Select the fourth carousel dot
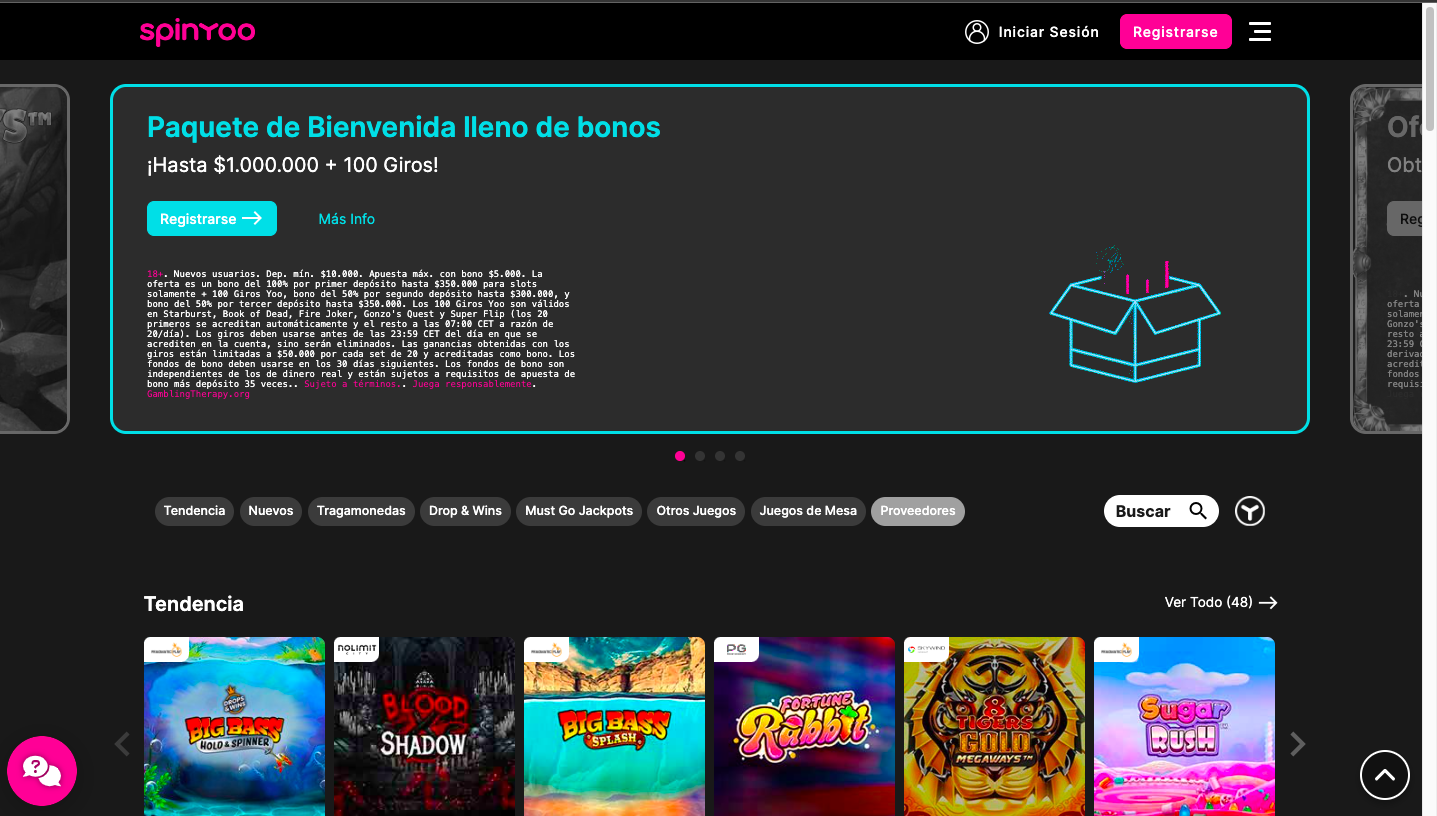 coord(740,456)
